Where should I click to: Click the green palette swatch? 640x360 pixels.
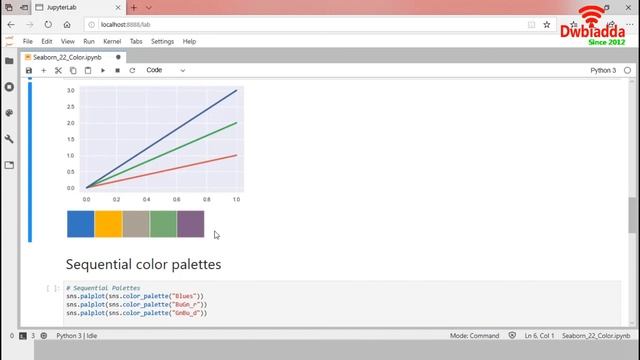[x=163, y=224]
